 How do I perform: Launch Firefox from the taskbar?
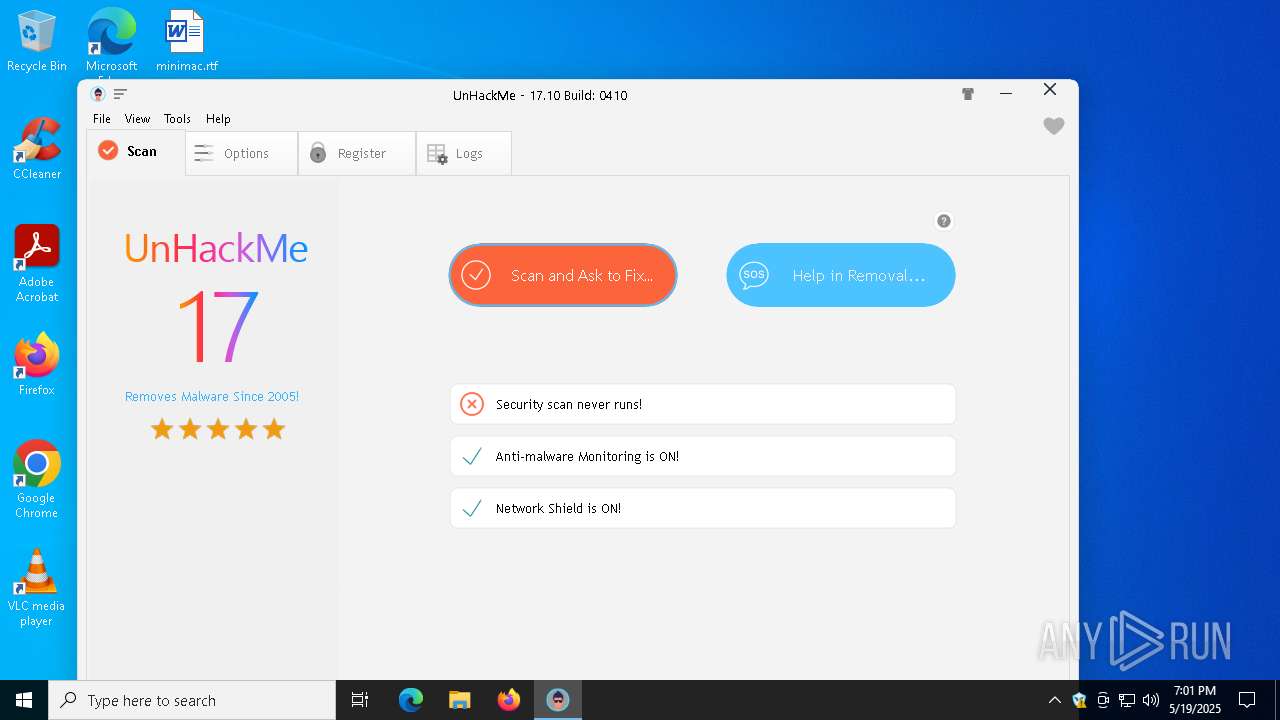(509, 700)
